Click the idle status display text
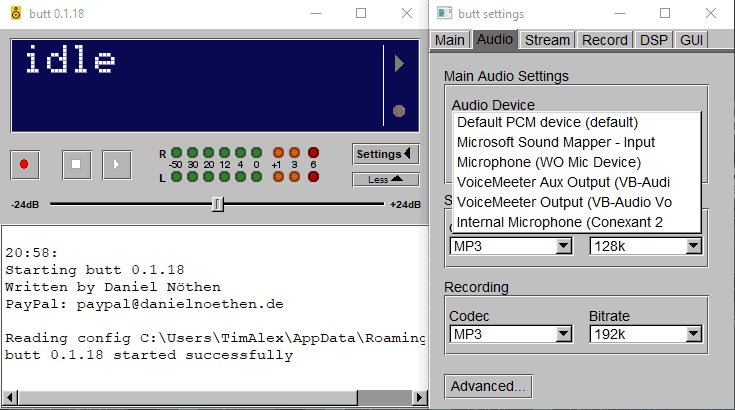 [70, 60]
